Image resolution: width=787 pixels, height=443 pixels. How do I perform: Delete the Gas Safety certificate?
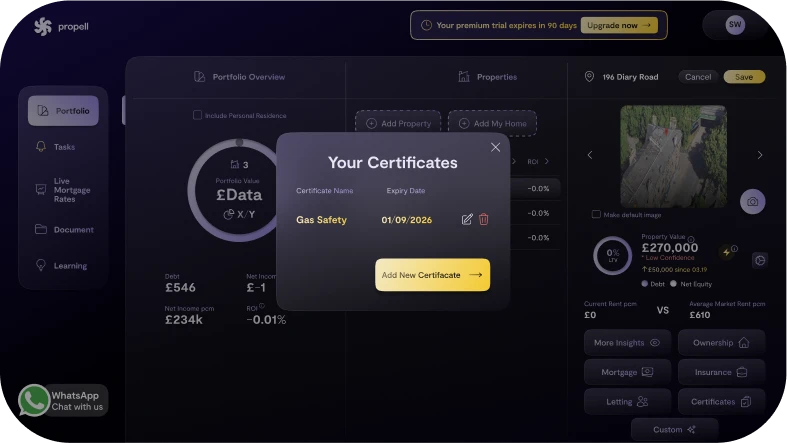pos(484,219)
